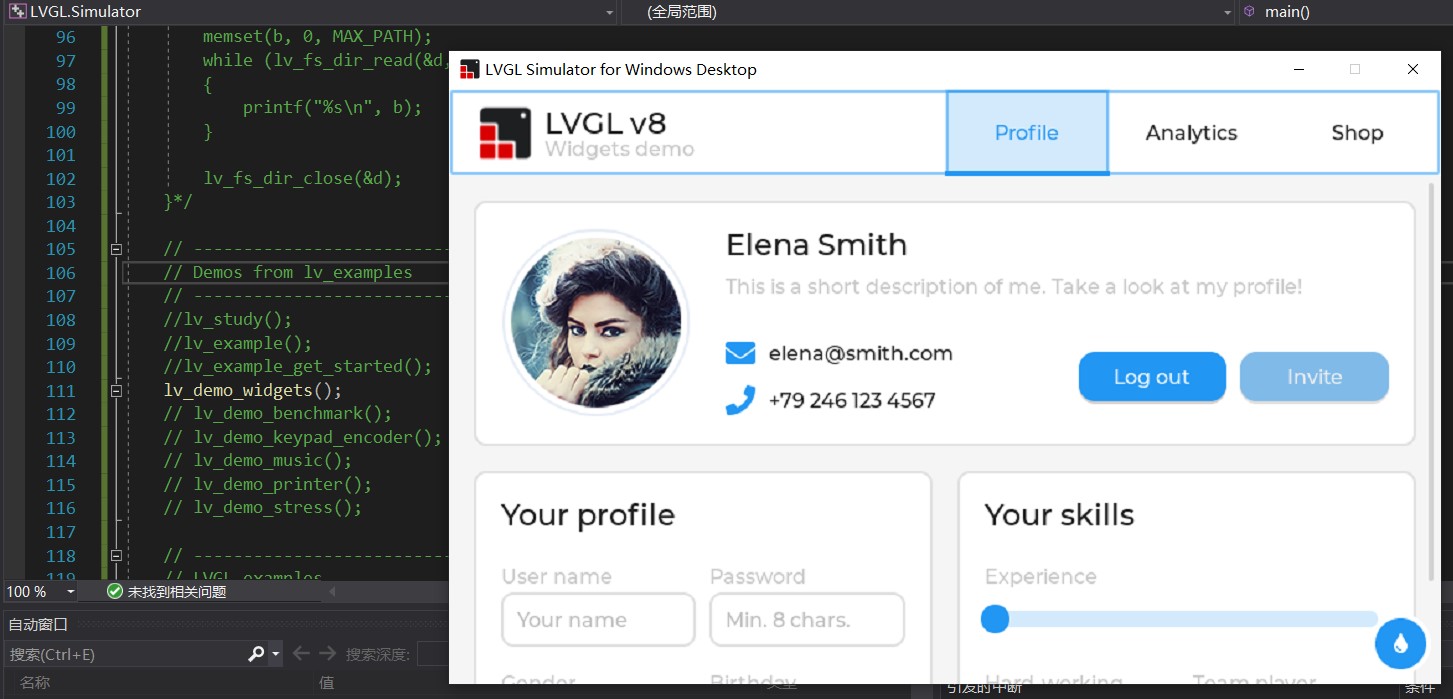Image resolution: width=1453 pixels, height=699 pixels.
Task: Click the blue envelope email icon
Action: pos(740,353)
